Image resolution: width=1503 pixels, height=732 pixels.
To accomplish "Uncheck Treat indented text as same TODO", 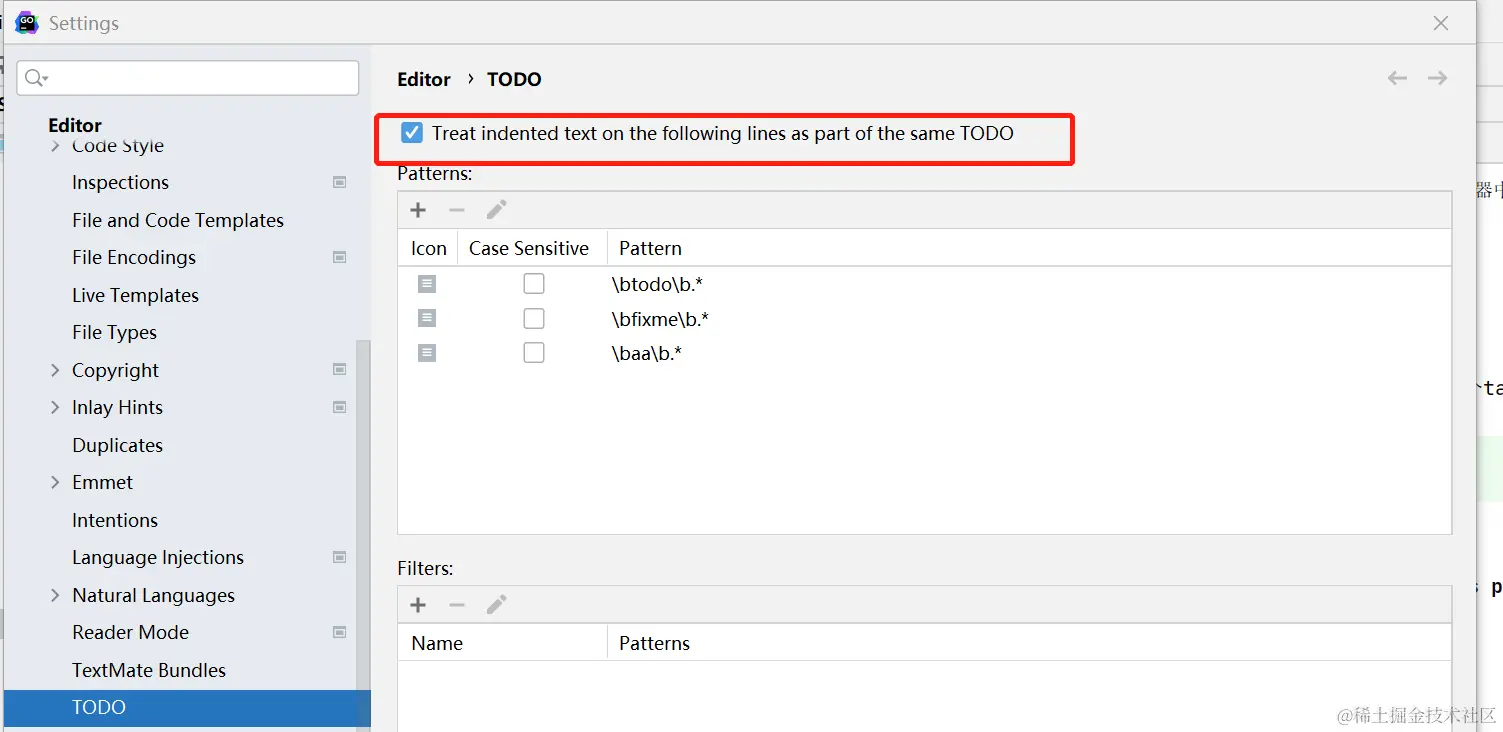I will point(411,133).
